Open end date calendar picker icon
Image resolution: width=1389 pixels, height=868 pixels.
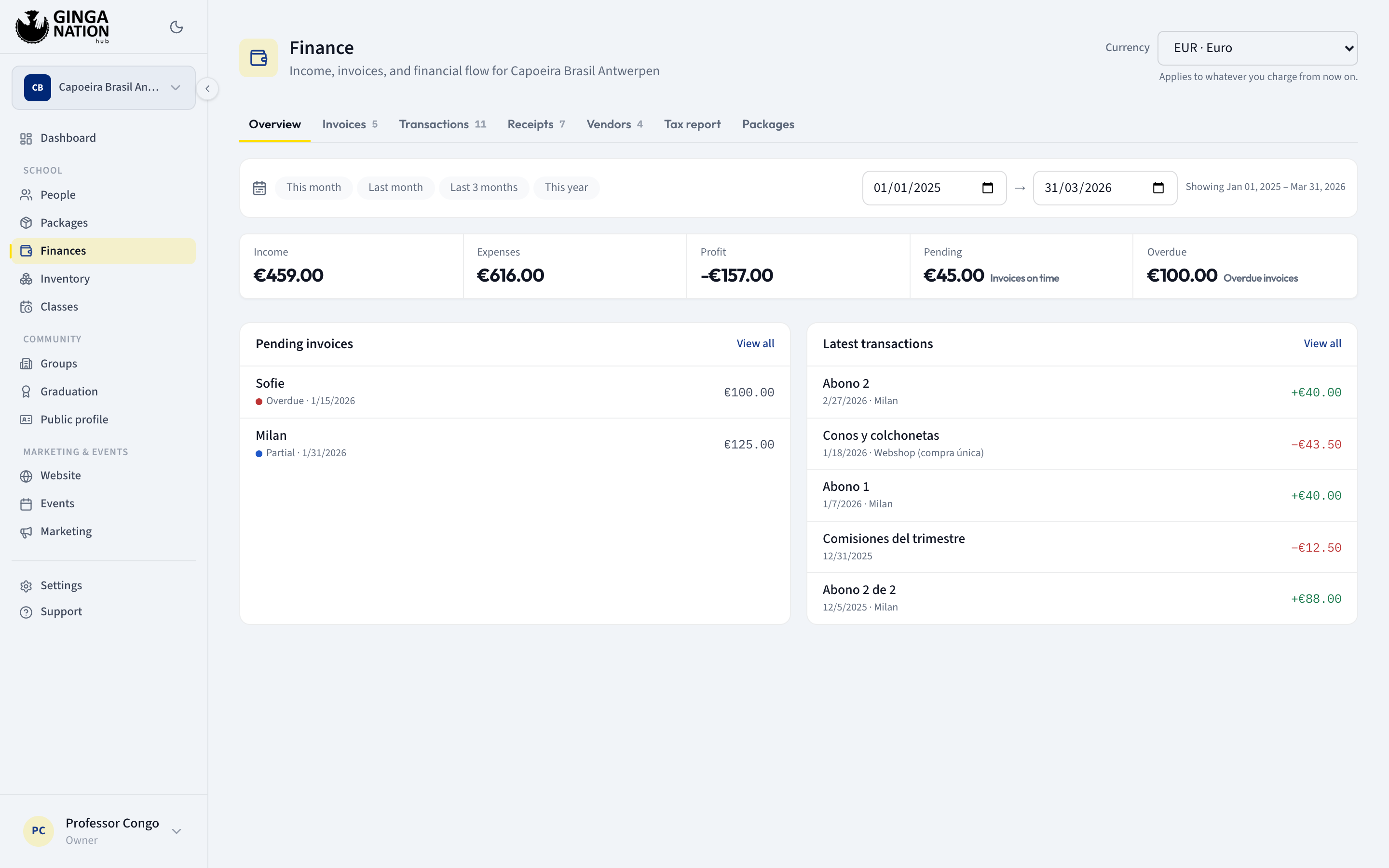point(1158,188)
